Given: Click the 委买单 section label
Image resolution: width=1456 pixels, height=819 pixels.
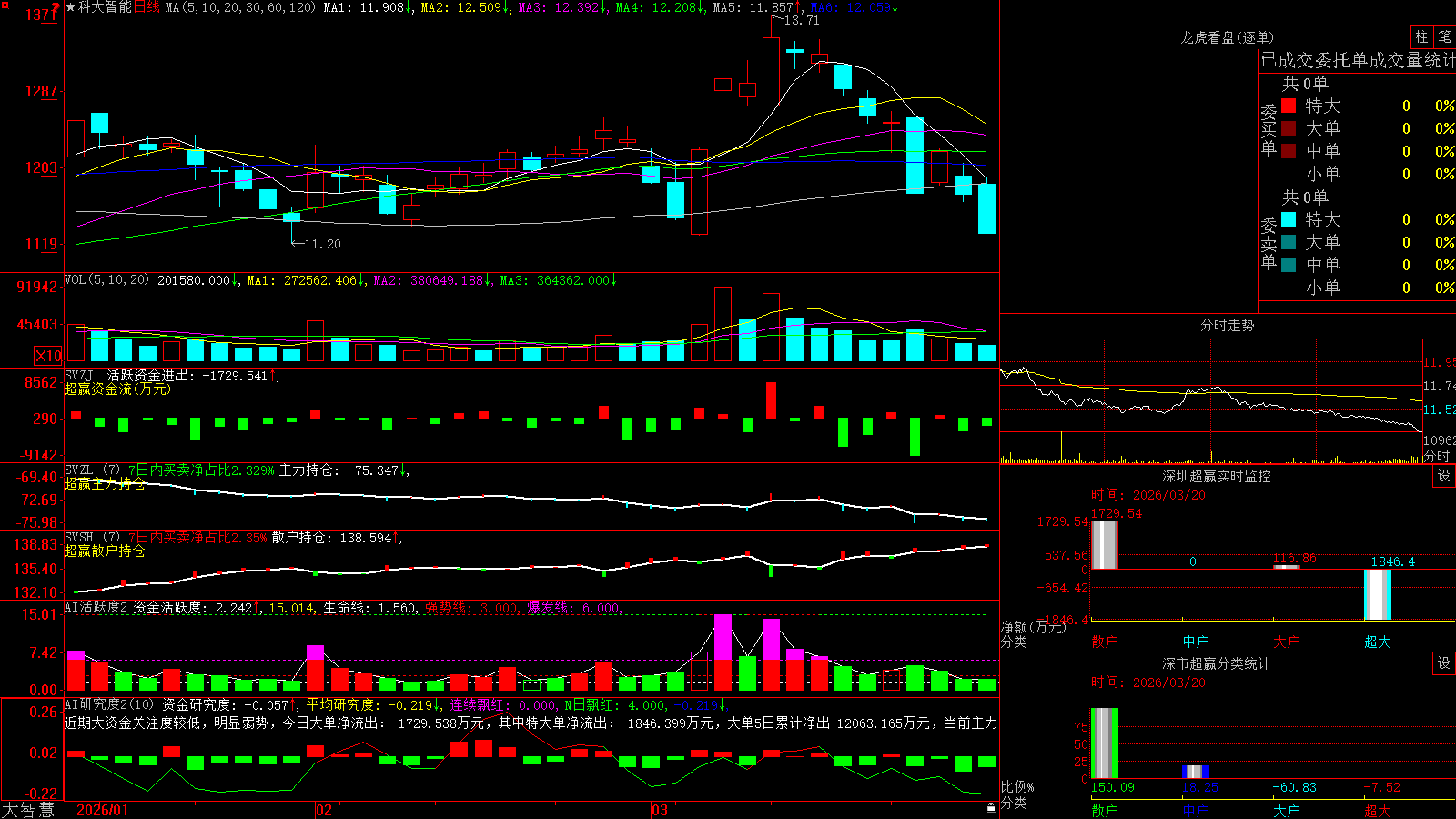Looking at the screenshot, I should point(1269,129).
